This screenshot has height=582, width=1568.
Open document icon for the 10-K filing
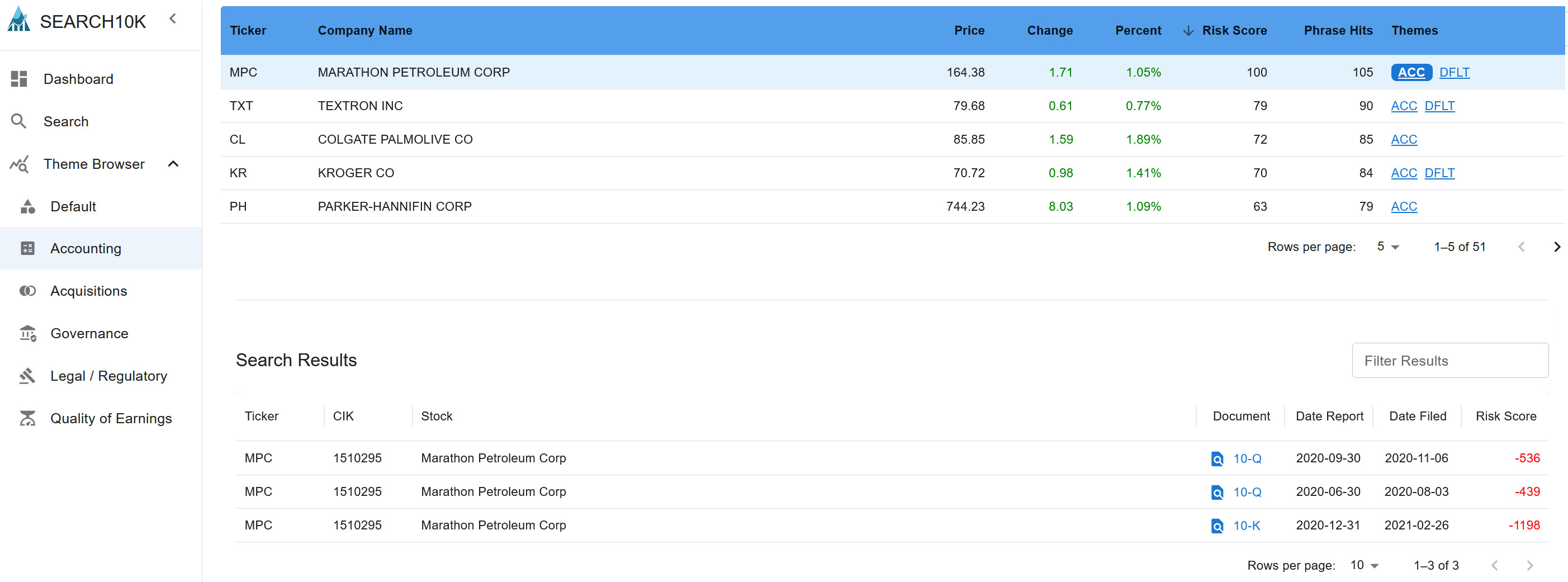(1217, 526)
